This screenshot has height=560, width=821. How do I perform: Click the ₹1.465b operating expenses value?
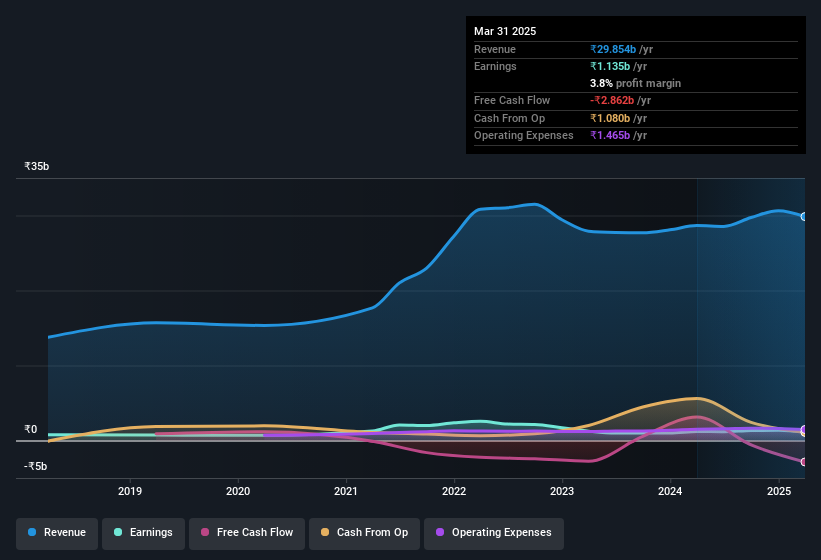click(610, 136)
